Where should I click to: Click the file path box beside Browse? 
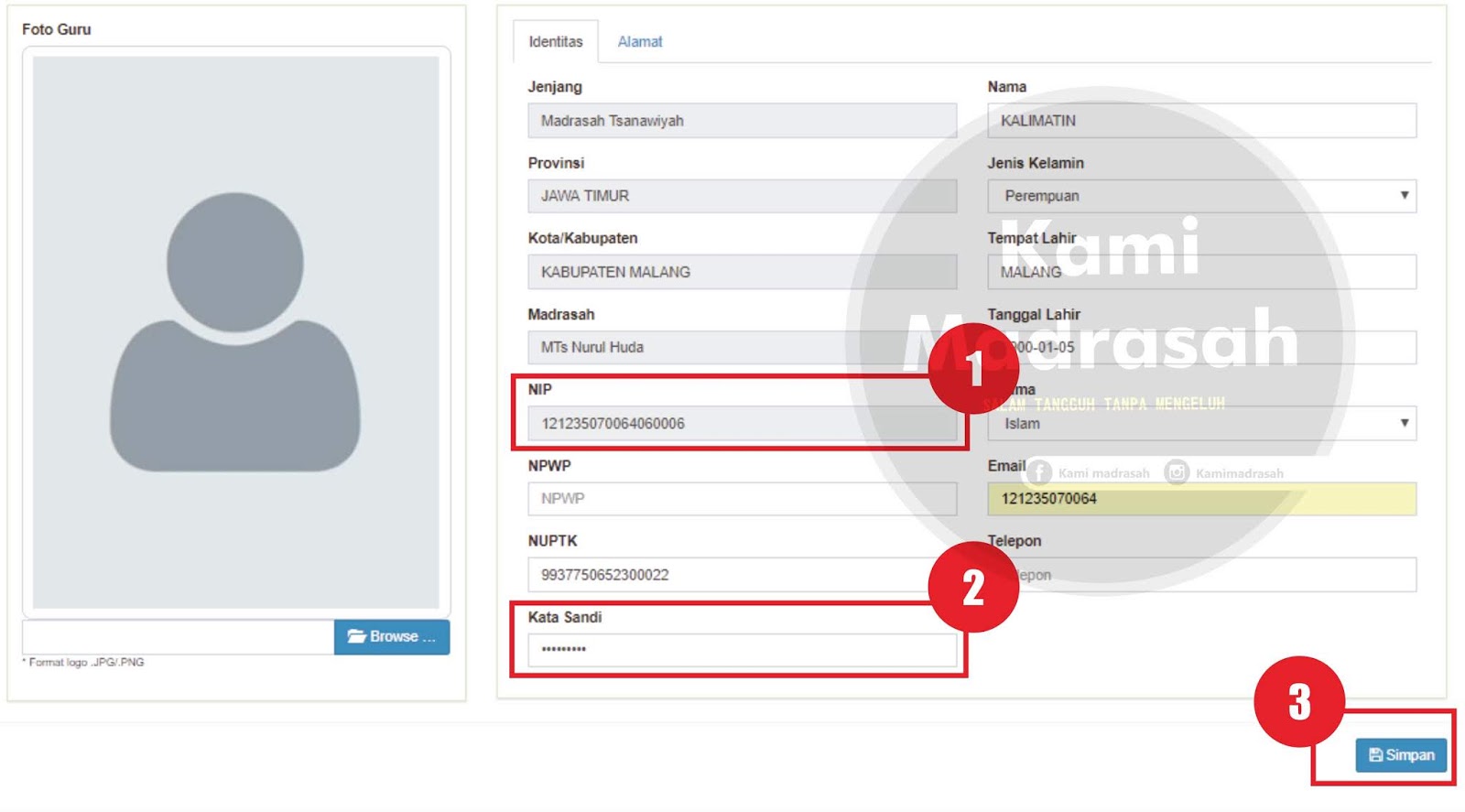[x=179, y=636]
